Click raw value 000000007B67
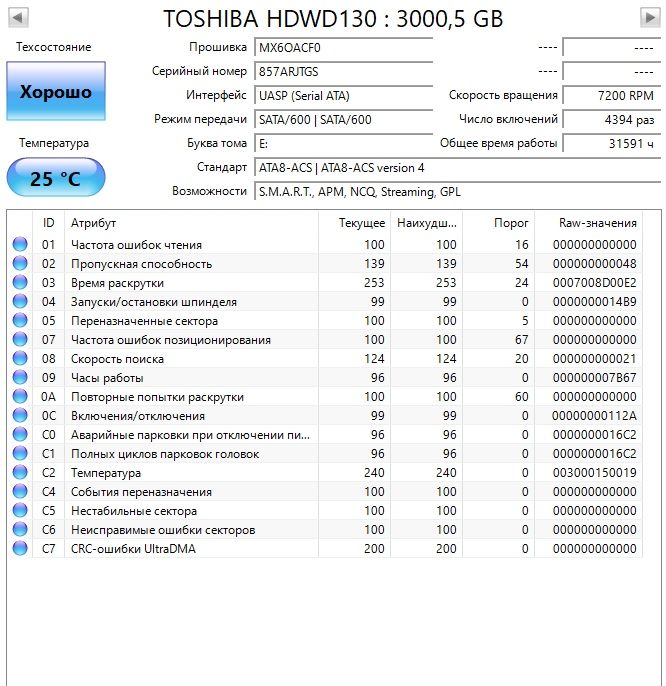 pyautogui.click(x=594, y=378)
